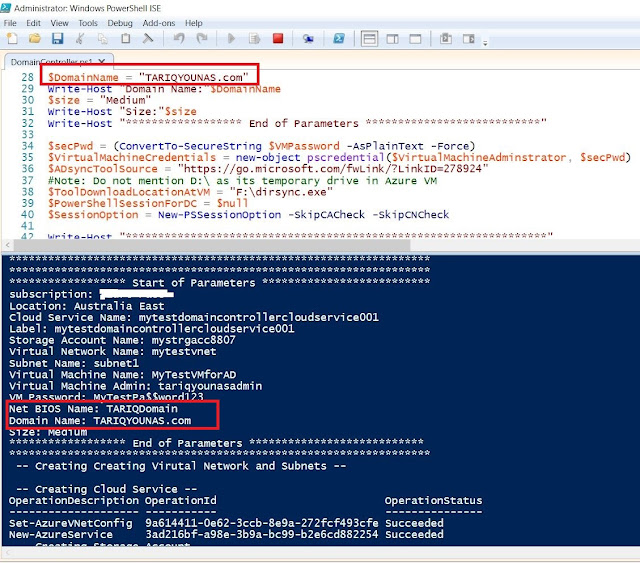Open the Debug menu
This screenshot has height=563, width=640.
tap(120, 23)
